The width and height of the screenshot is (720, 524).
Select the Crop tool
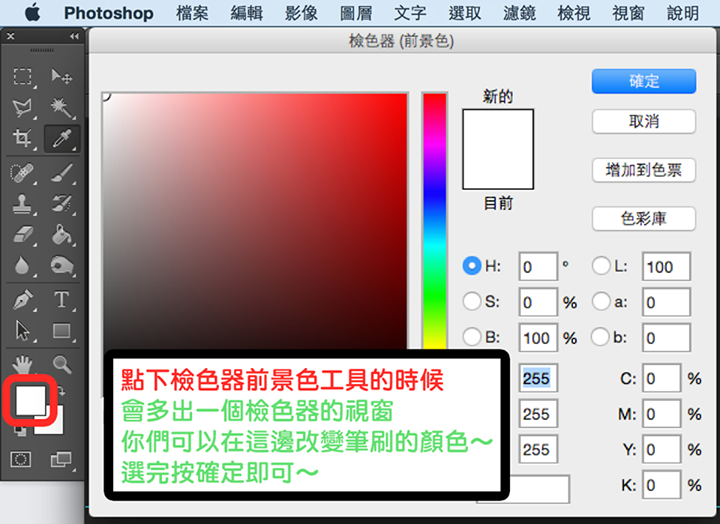[x=22, y=138]
